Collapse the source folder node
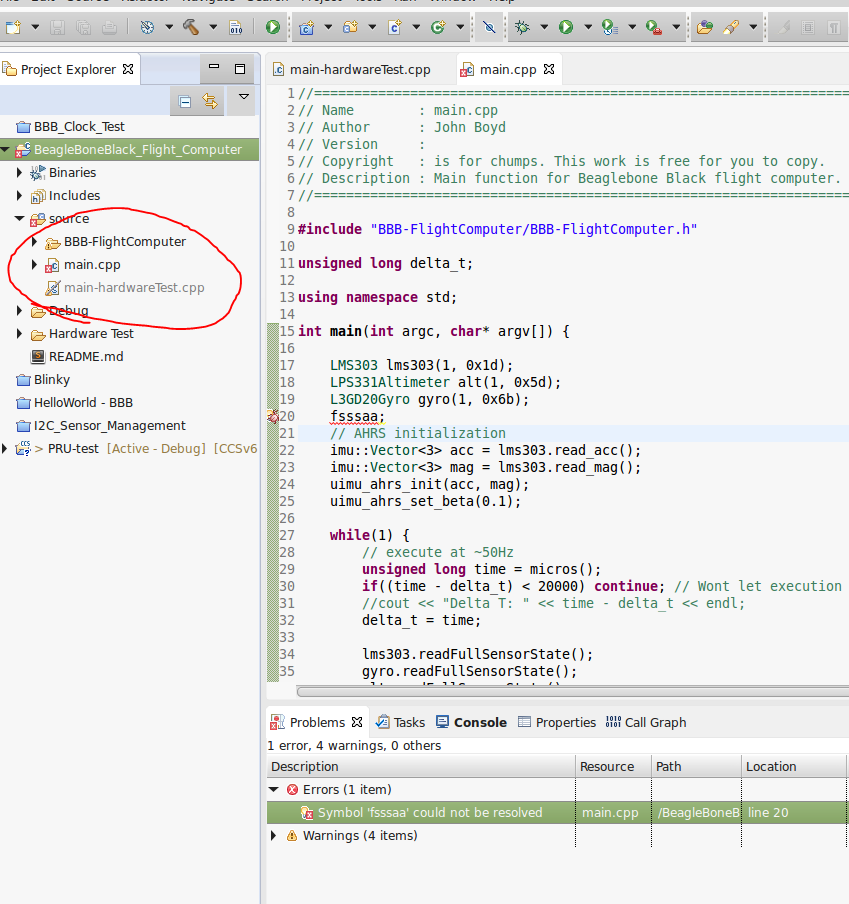 point(19,219)
